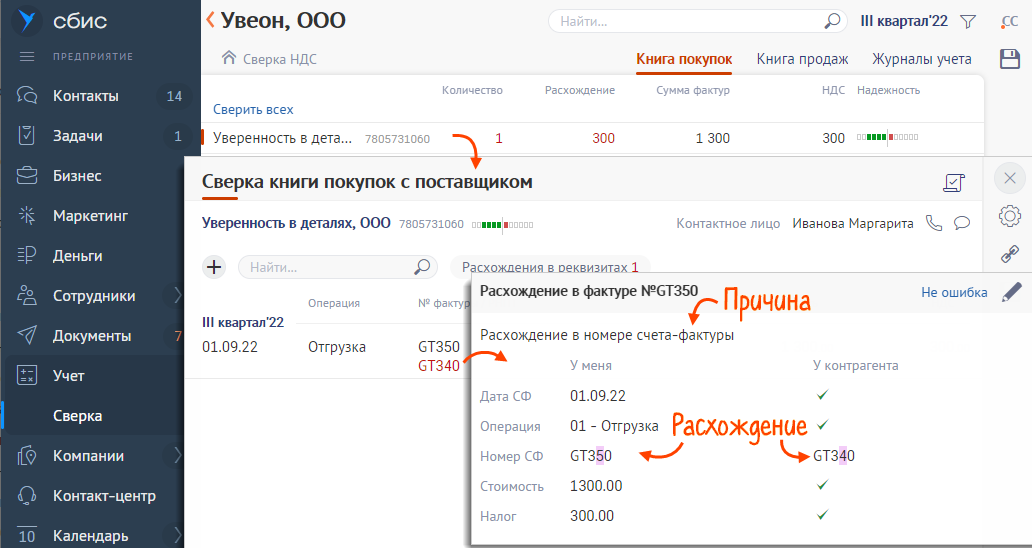Select Сверка submenu item

78,416
